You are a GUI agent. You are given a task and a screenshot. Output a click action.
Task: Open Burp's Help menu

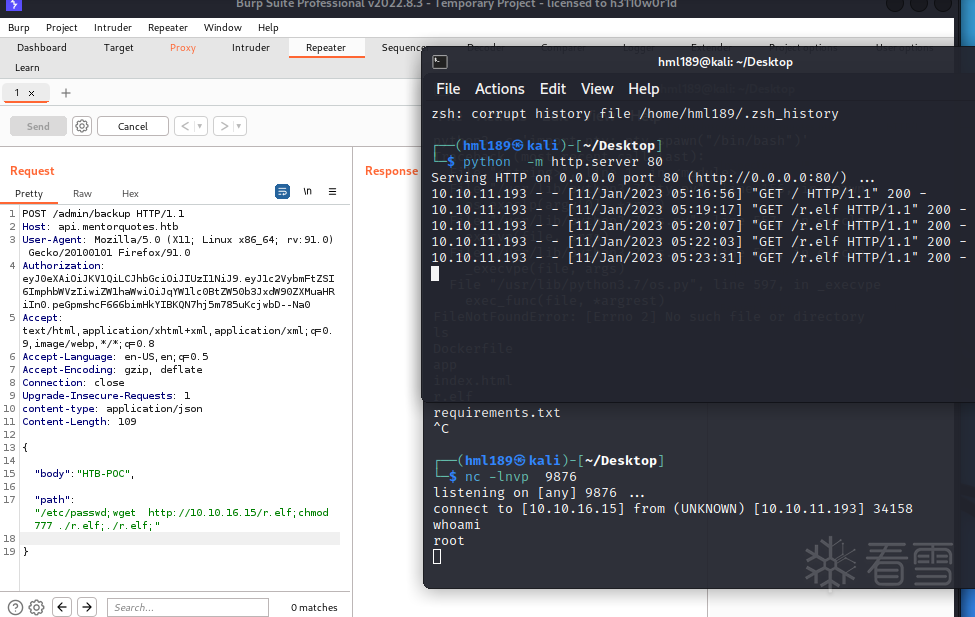(x=268, y=27)
